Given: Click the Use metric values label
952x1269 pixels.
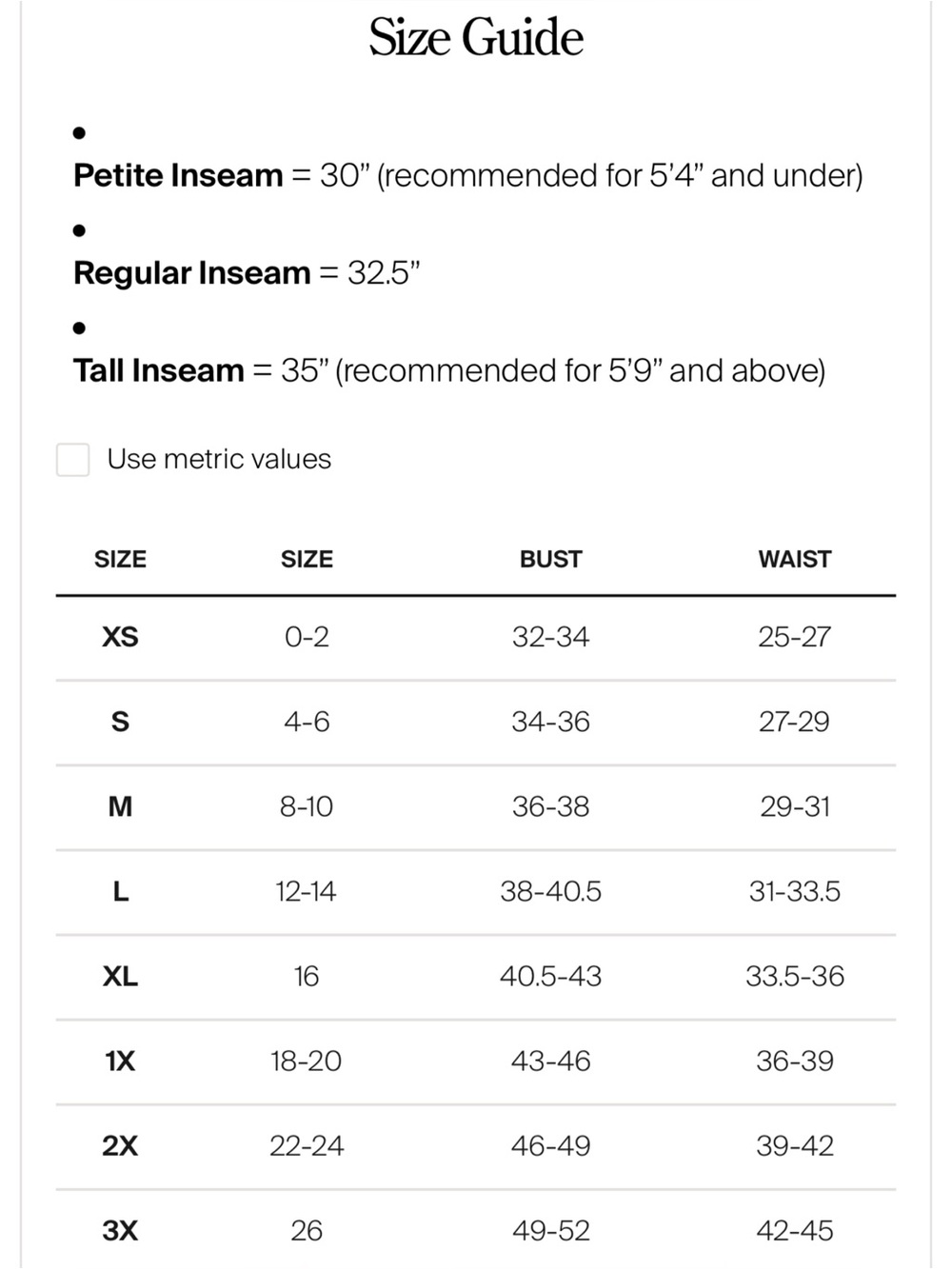Looking at the screenshot, I should coord(219,459).
